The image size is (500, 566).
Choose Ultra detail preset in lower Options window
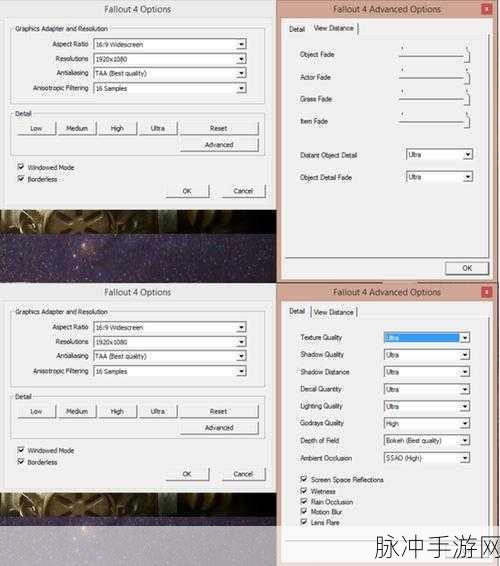tap(158, 412)
